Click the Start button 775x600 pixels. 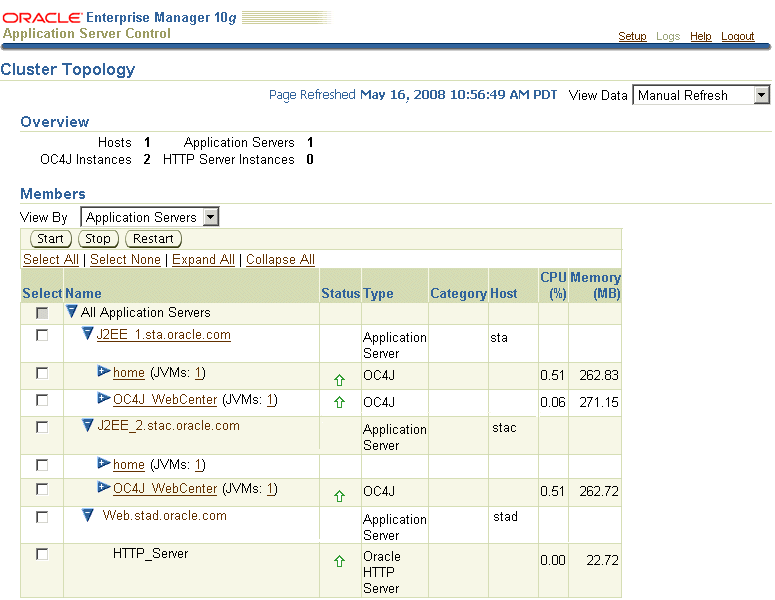[x=51, y=239]
